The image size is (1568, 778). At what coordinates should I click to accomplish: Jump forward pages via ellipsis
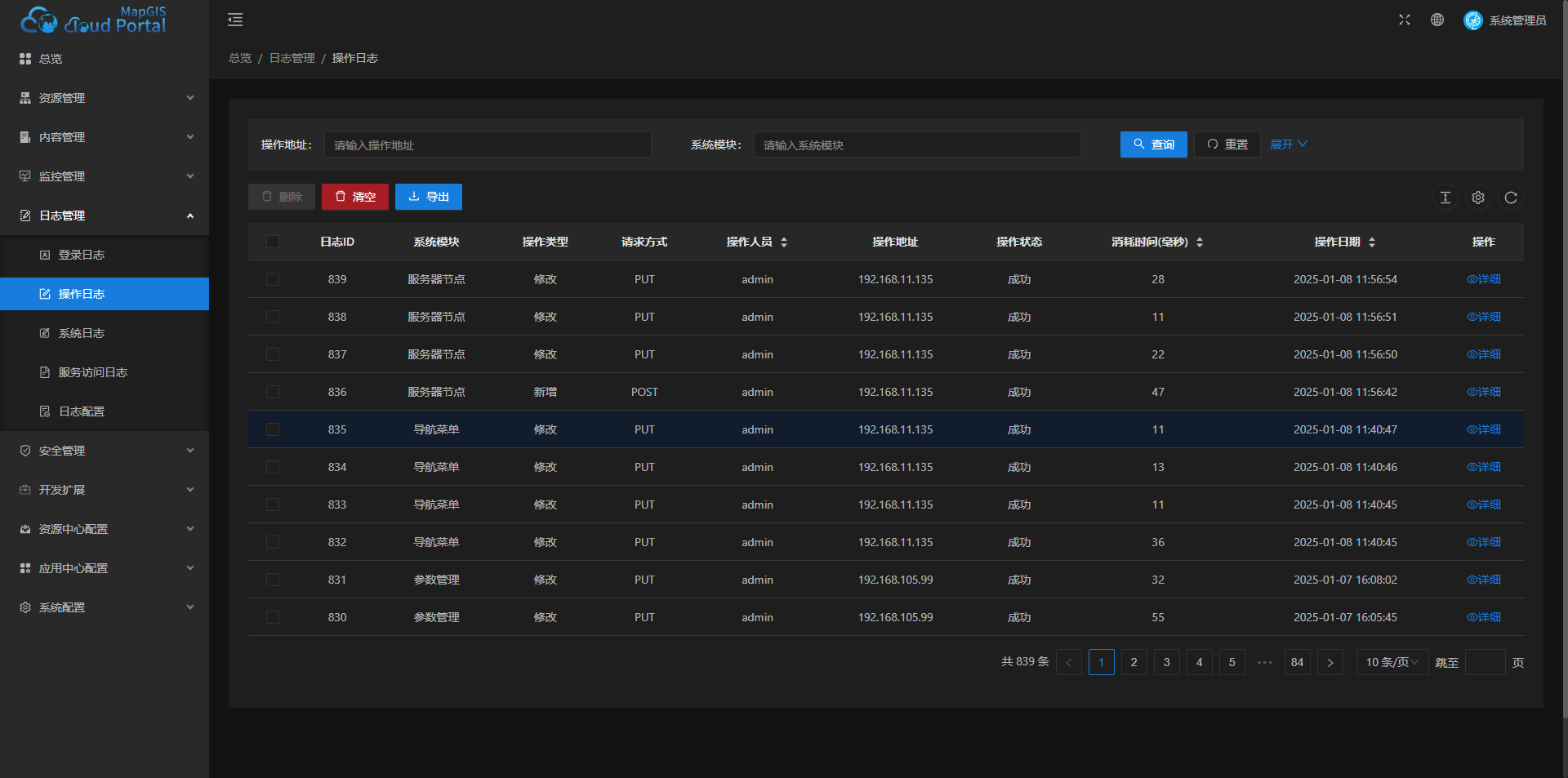(x=1265, y=662)
